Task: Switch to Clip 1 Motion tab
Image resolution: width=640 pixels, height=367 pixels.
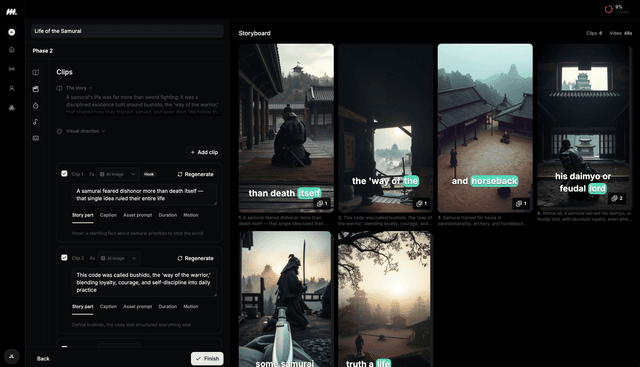Action: 191,215
